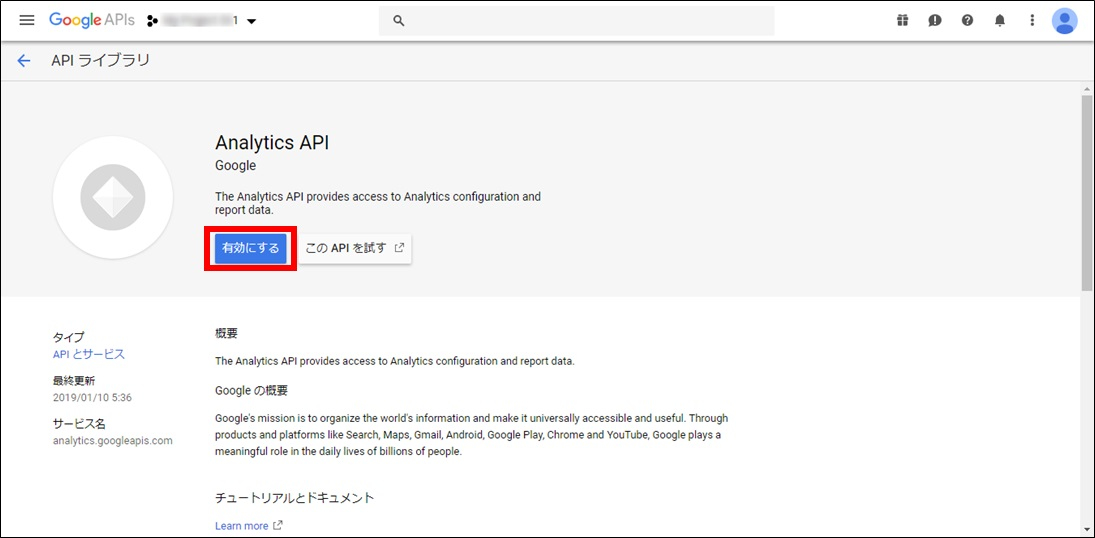1095x538 pixels.
Task: Open the feedback alert icon
Action: tap(935, 20)
